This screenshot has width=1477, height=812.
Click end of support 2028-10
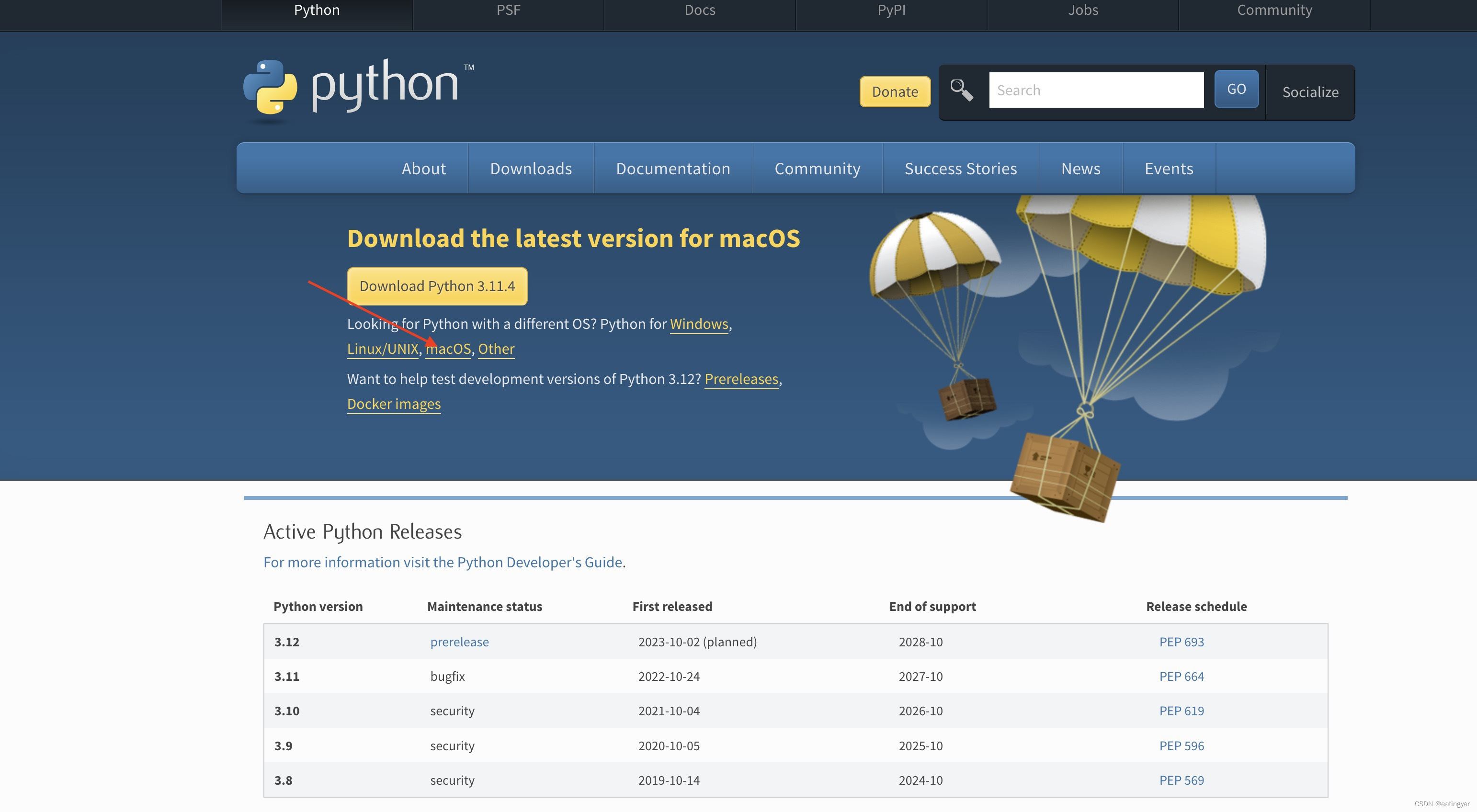pyautogui.click(x=920, y=642)
